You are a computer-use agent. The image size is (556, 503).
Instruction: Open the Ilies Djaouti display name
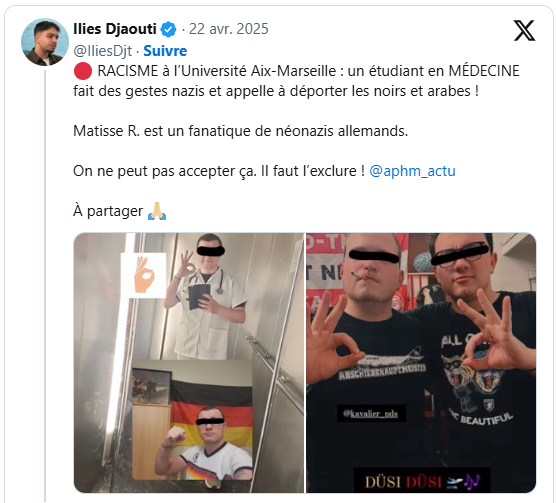click(115, 29)
